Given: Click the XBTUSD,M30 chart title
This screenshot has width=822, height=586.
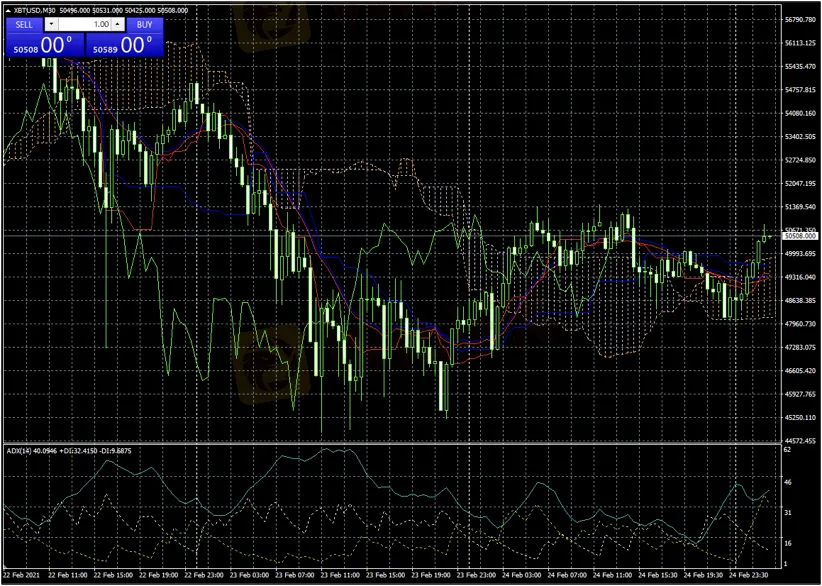Looking at the screenshot, I should pos(34,10).
